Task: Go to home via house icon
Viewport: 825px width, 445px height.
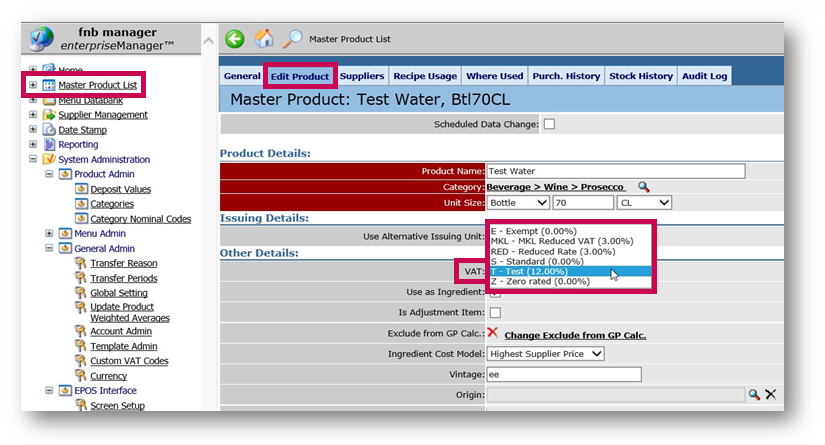Action: (264, 38)
